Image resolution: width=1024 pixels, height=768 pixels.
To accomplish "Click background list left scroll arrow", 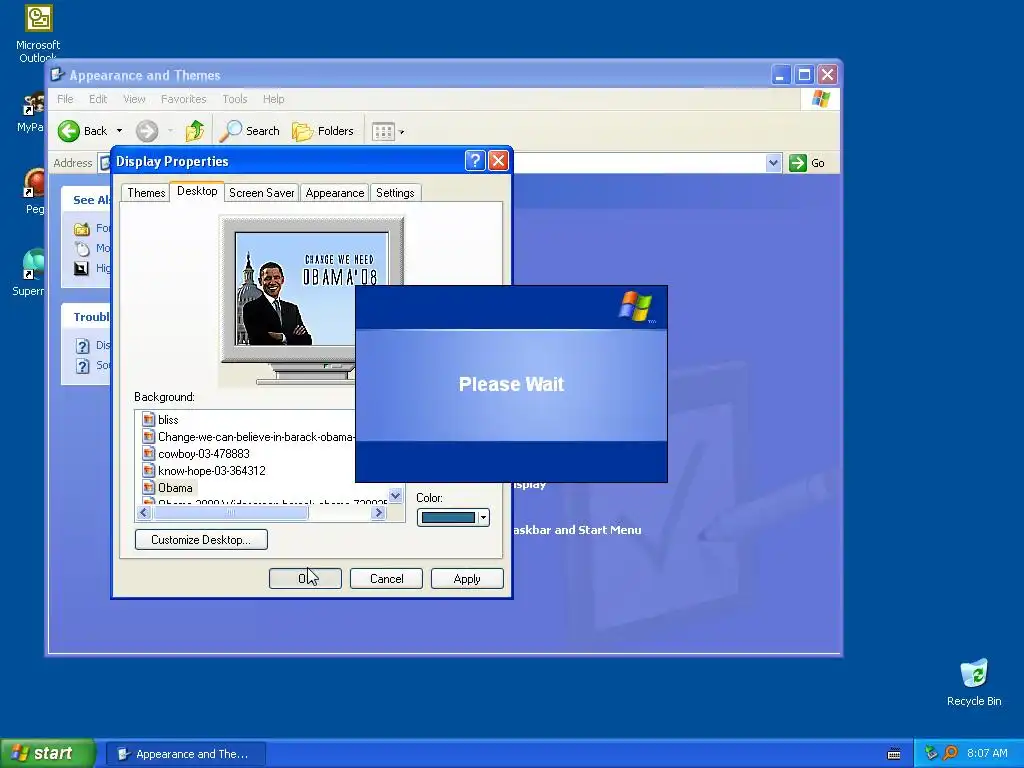I will (x=144, y=513).
